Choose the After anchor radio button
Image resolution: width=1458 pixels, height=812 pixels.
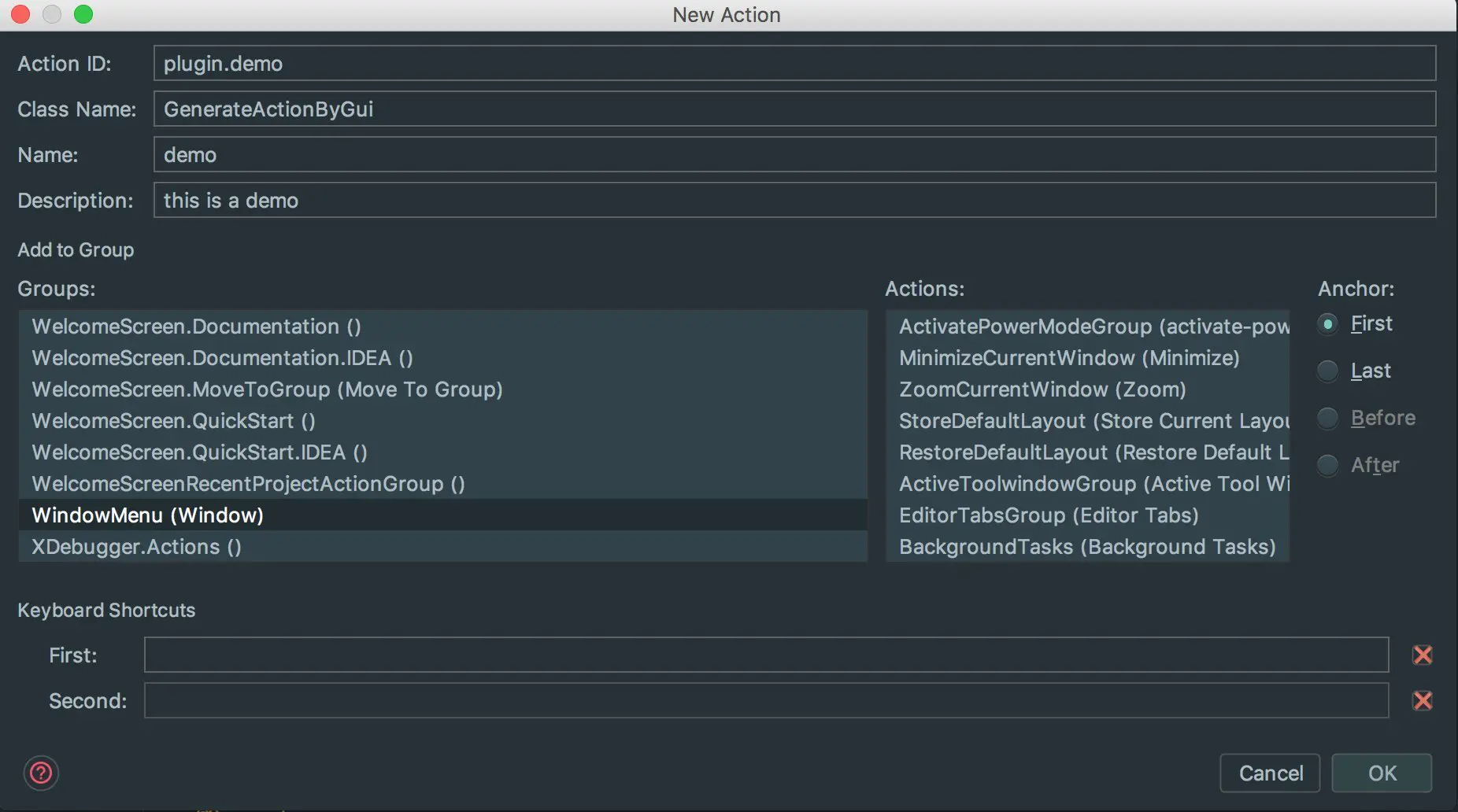[x=1328, y=465]
